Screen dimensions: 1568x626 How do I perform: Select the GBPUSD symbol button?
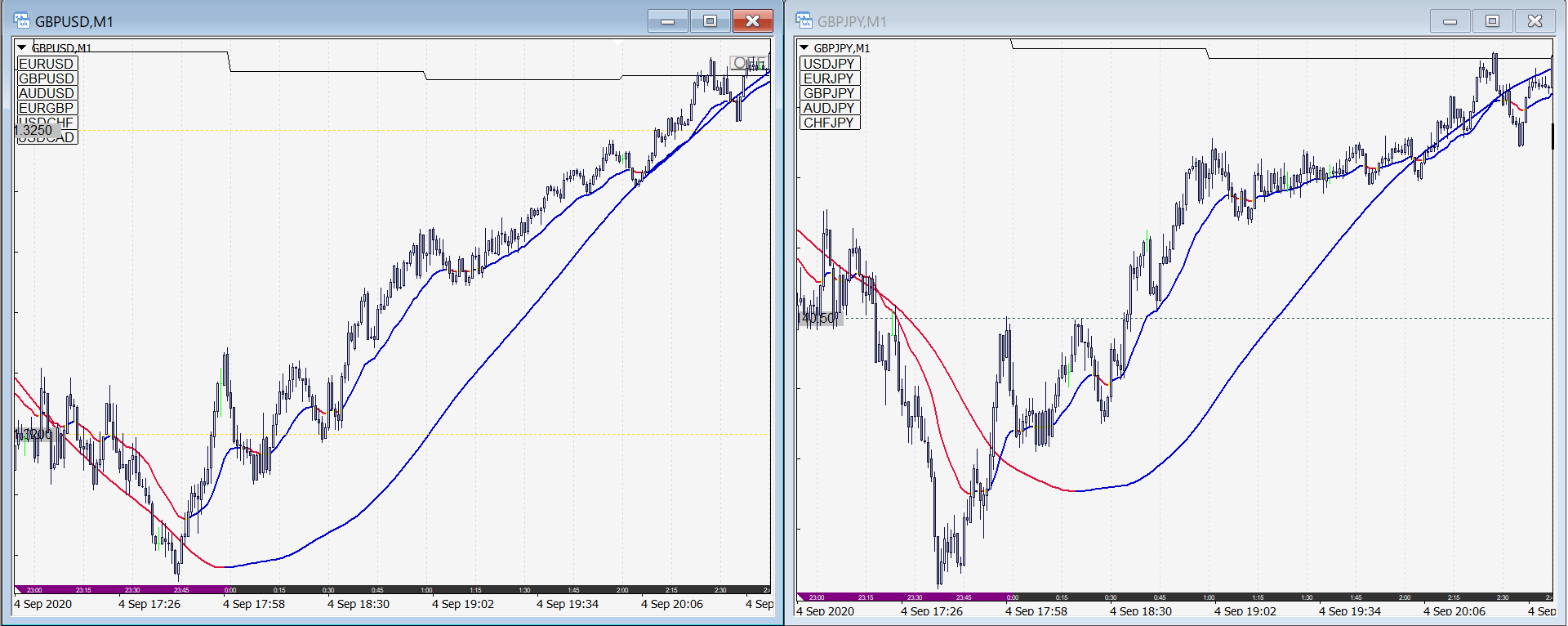point(47,78)
